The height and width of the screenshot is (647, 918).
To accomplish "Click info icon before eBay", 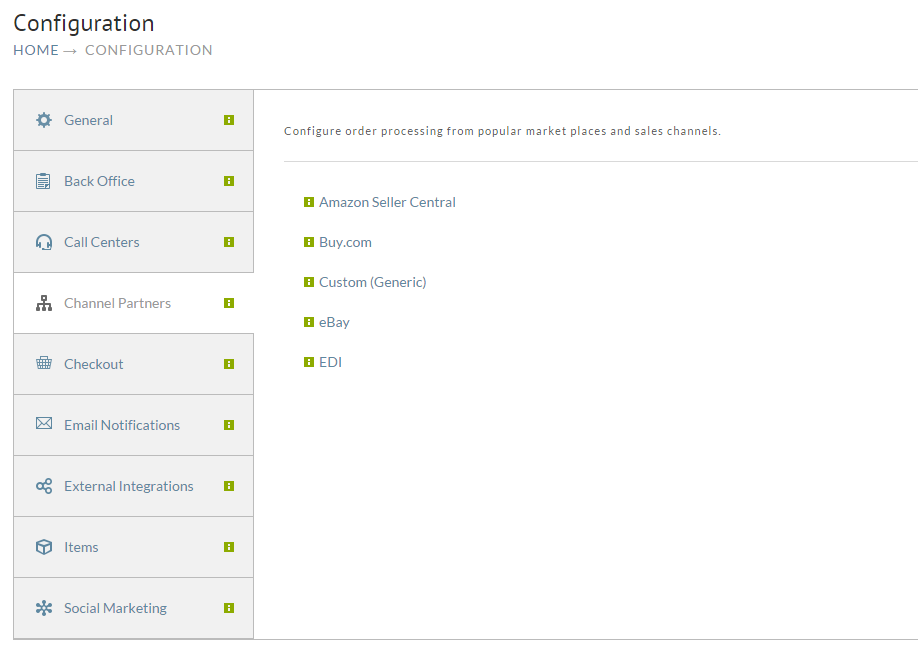I will (309, 322).
